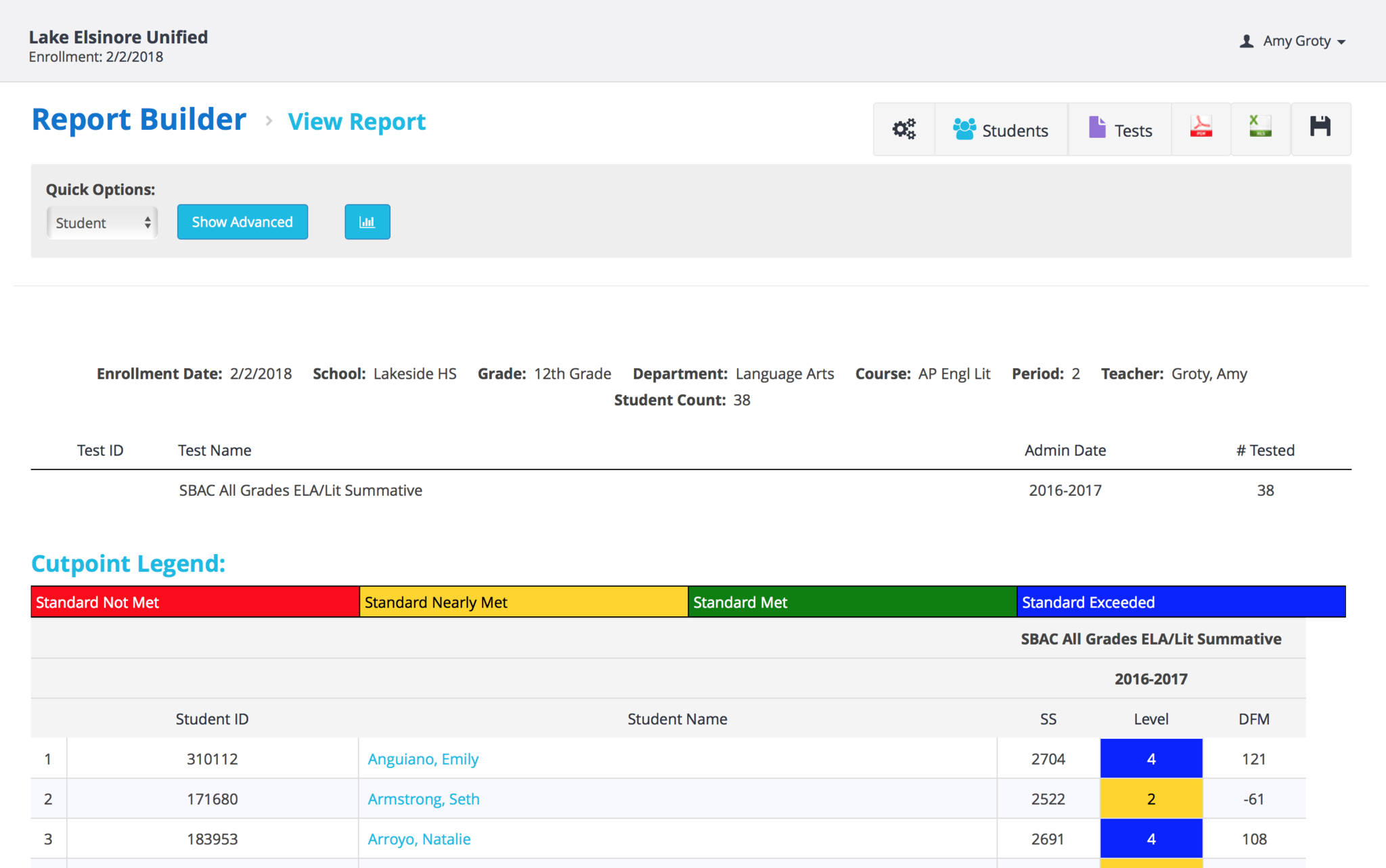Click the Show Advanced button

click(x=242, y=222)
